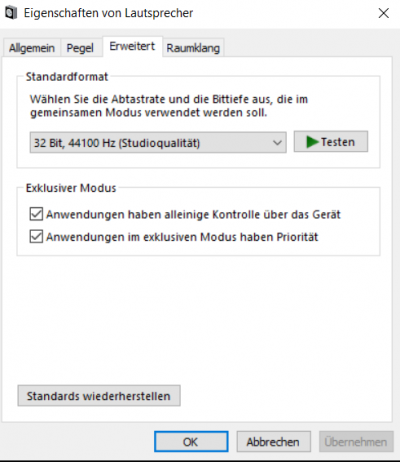Select the Raumklang tab
This screenshot has width=400, height=462.
click(193, 48)
